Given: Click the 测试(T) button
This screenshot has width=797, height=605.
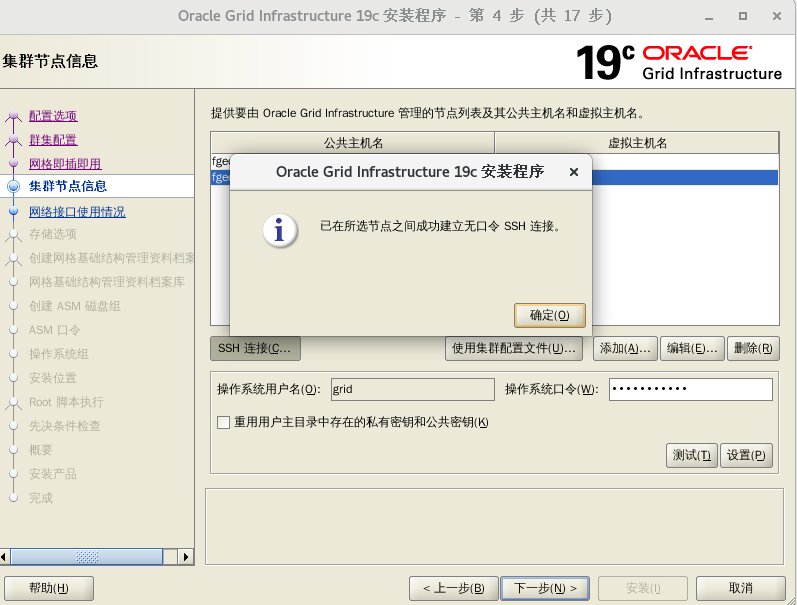Looking at the screenshot, I should pyautogui.click(x=691, y=455).
